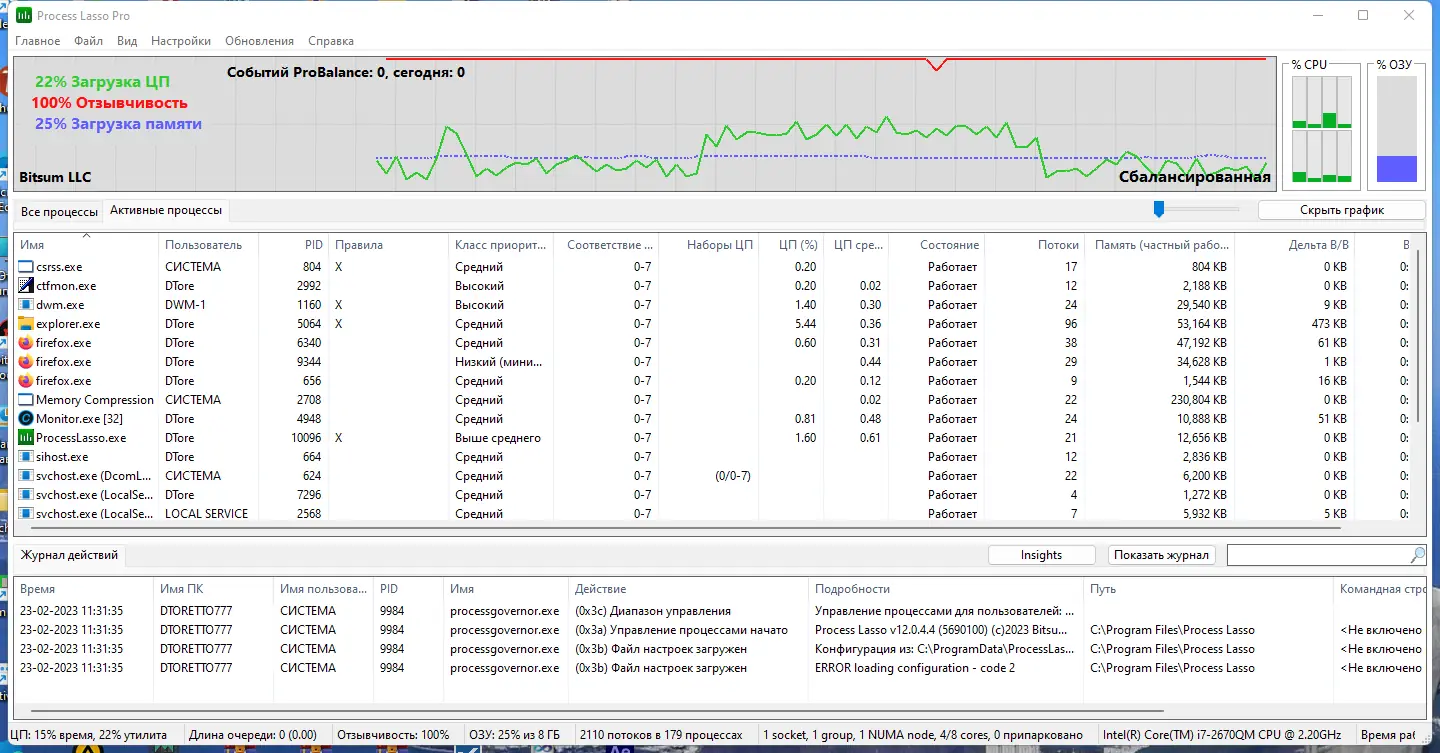Select the dwm.exe process icon
The height and width of the screenshot is (753, 1440).
[26, 305]
